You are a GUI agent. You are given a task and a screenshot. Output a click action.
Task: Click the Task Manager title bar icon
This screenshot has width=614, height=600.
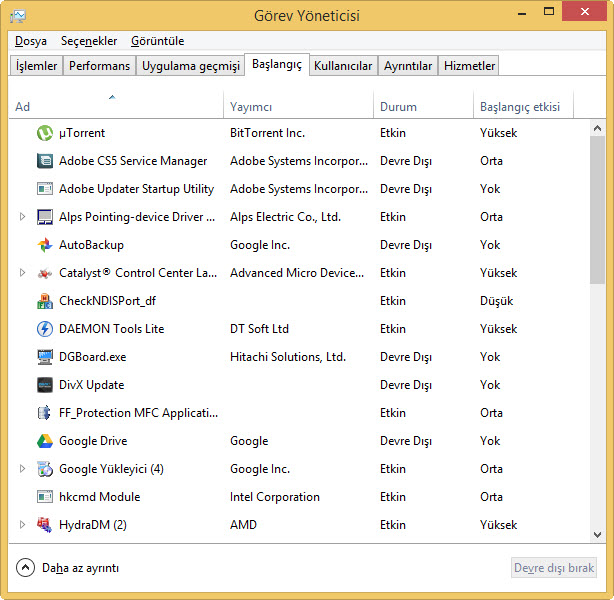tap(18, 16)
